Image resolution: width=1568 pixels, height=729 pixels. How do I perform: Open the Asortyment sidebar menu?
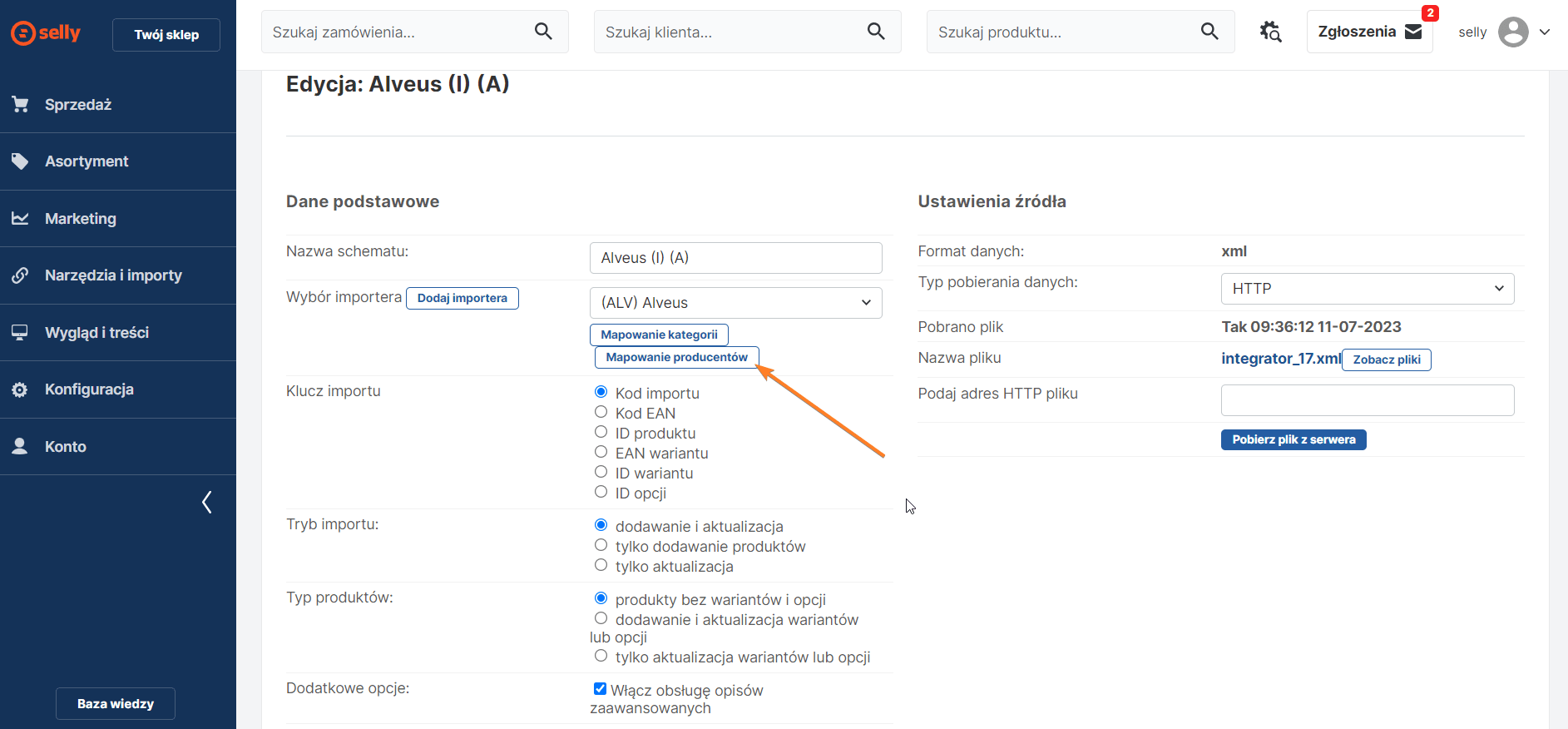pyautogui.click(x=87, y=161)
